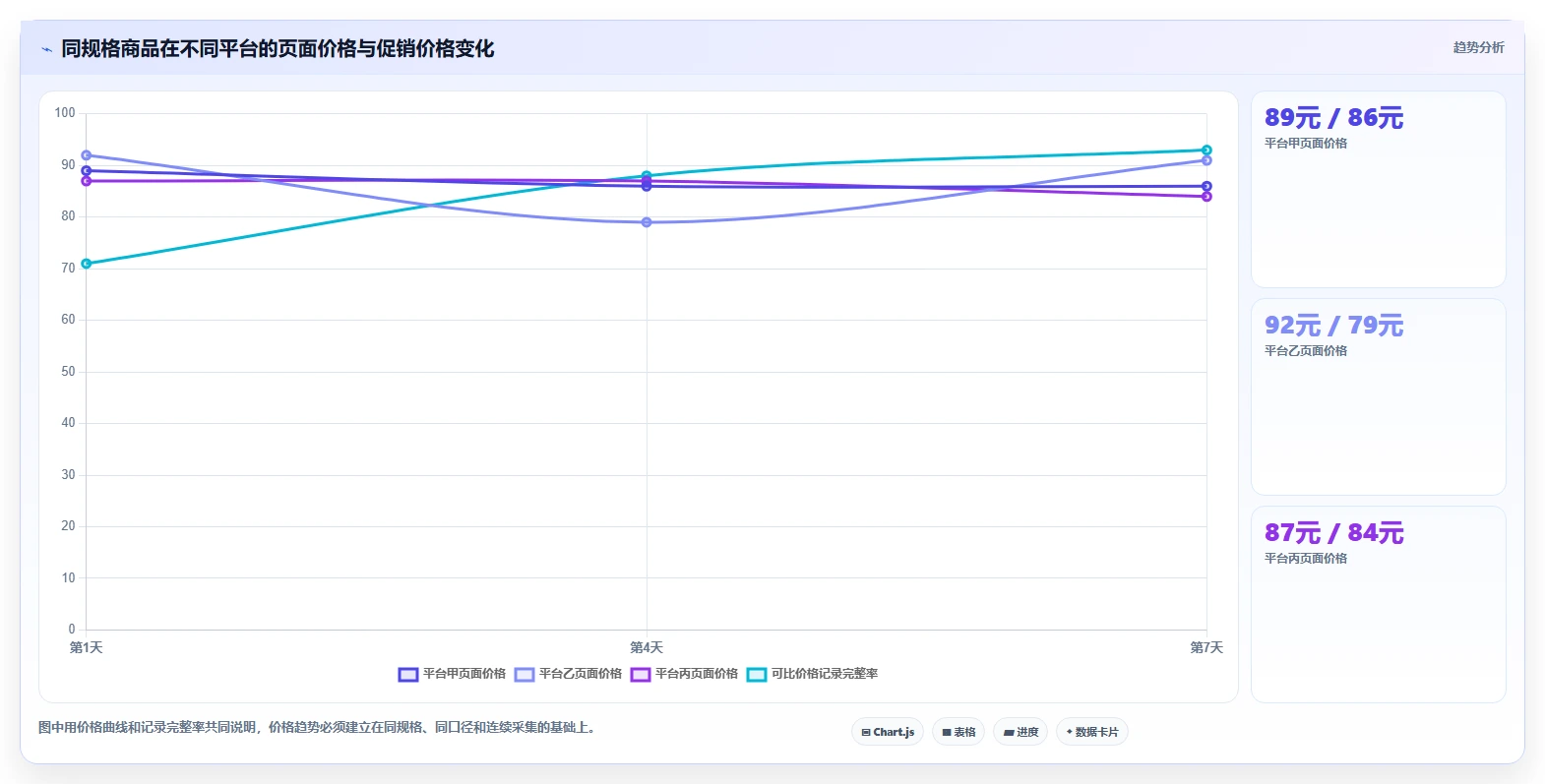The image size is (1545, 784).
Task: Toggle 平台甲页面价格 legend swatch
Action: coord(408,675)
